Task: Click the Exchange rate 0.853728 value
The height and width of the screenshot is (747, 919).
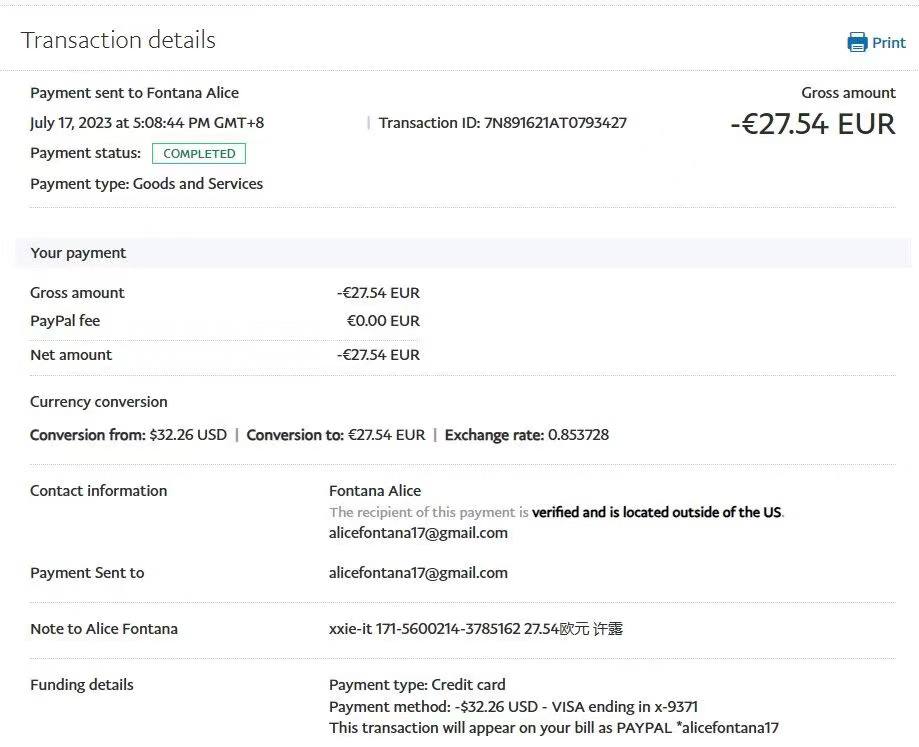Action: click(578, 435)
